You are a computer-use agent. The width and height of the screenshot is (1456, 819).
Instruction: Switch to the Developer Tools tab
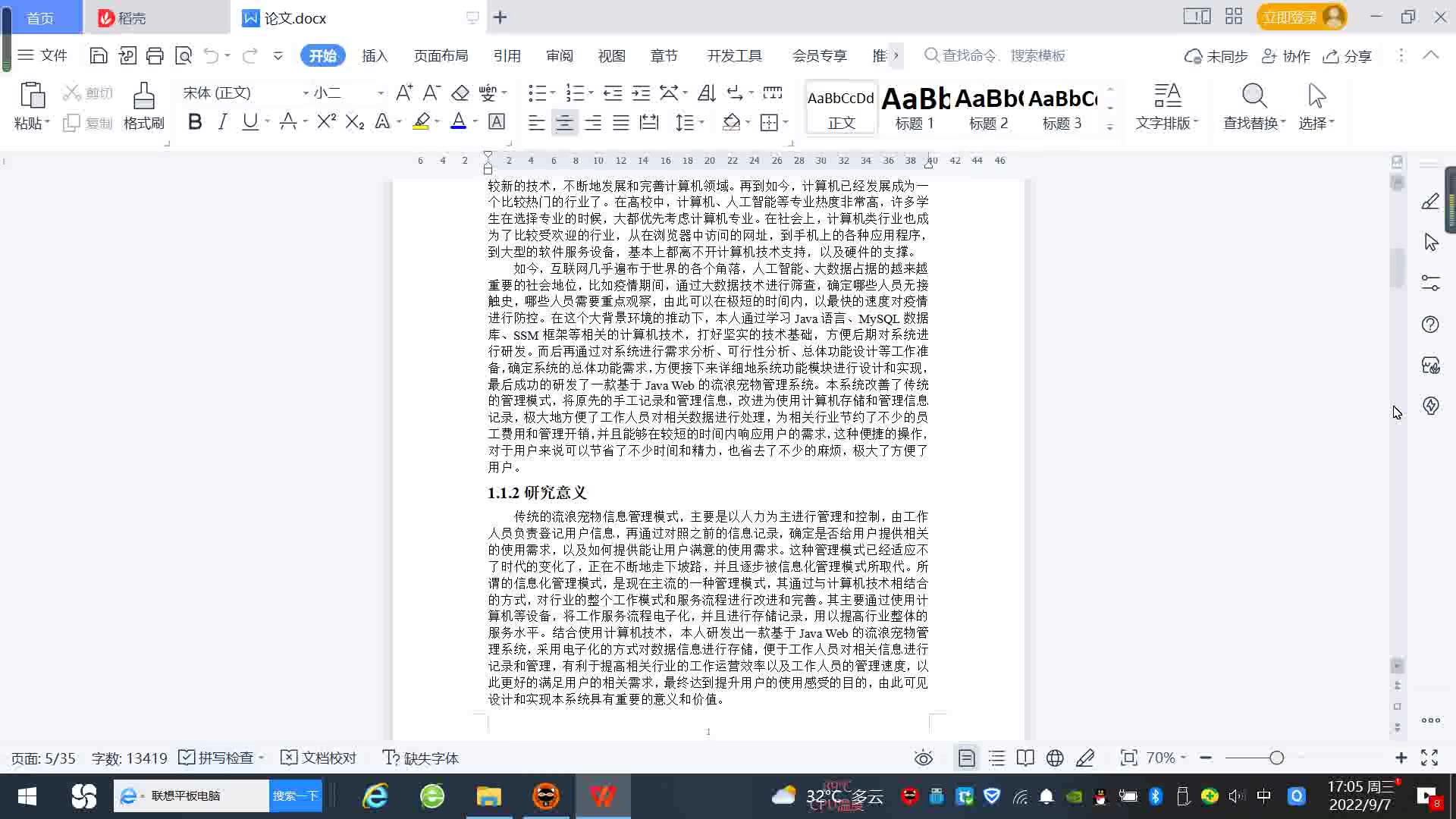tap(734, 55)
